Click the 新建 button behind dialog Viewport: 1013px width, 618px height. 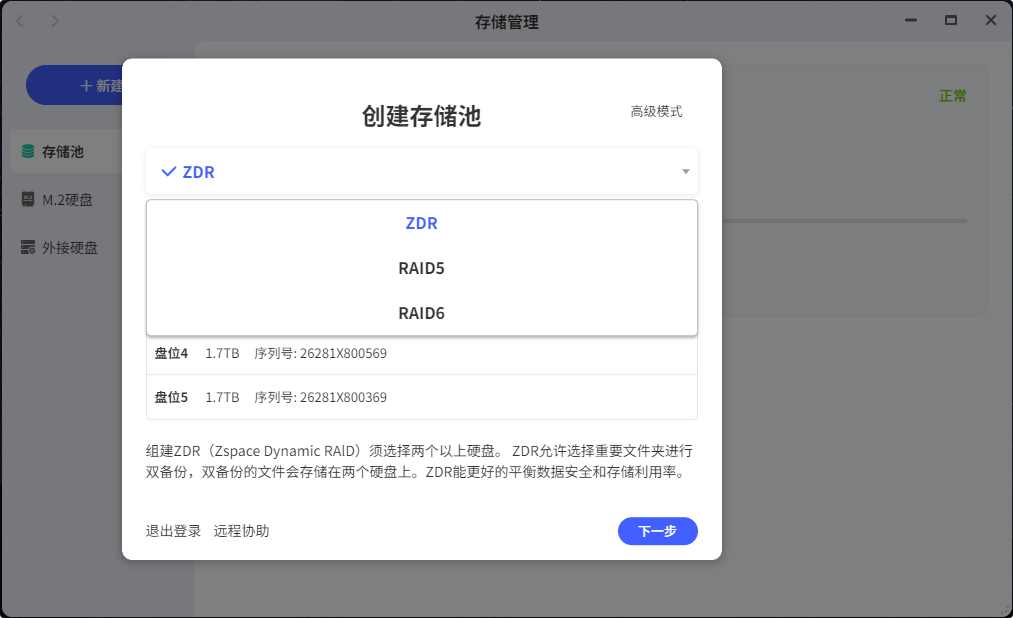(74, 85)
